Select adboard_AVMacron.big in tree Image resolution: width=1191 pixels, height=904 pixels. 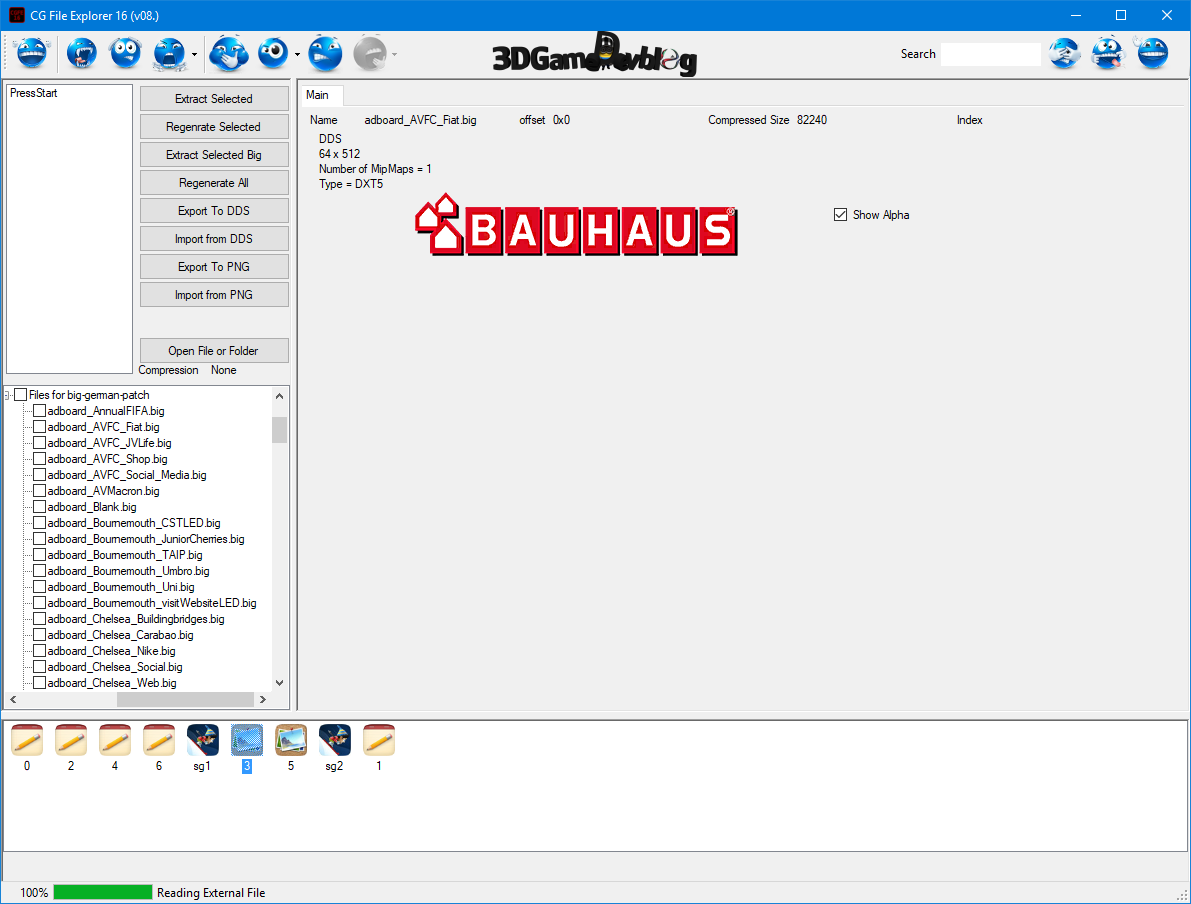(103, 491)
